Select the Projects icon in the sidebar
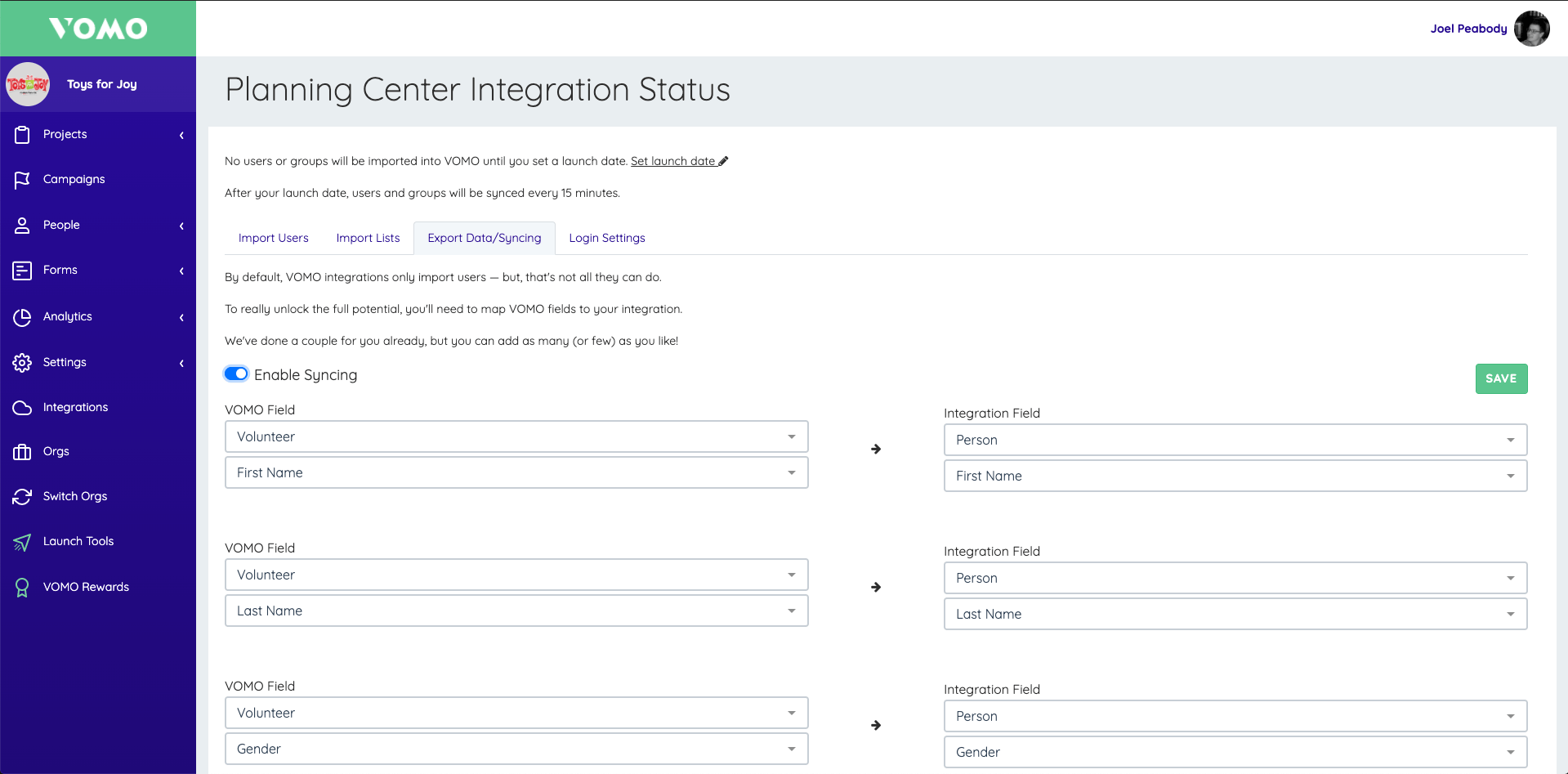 pos(23,134)
